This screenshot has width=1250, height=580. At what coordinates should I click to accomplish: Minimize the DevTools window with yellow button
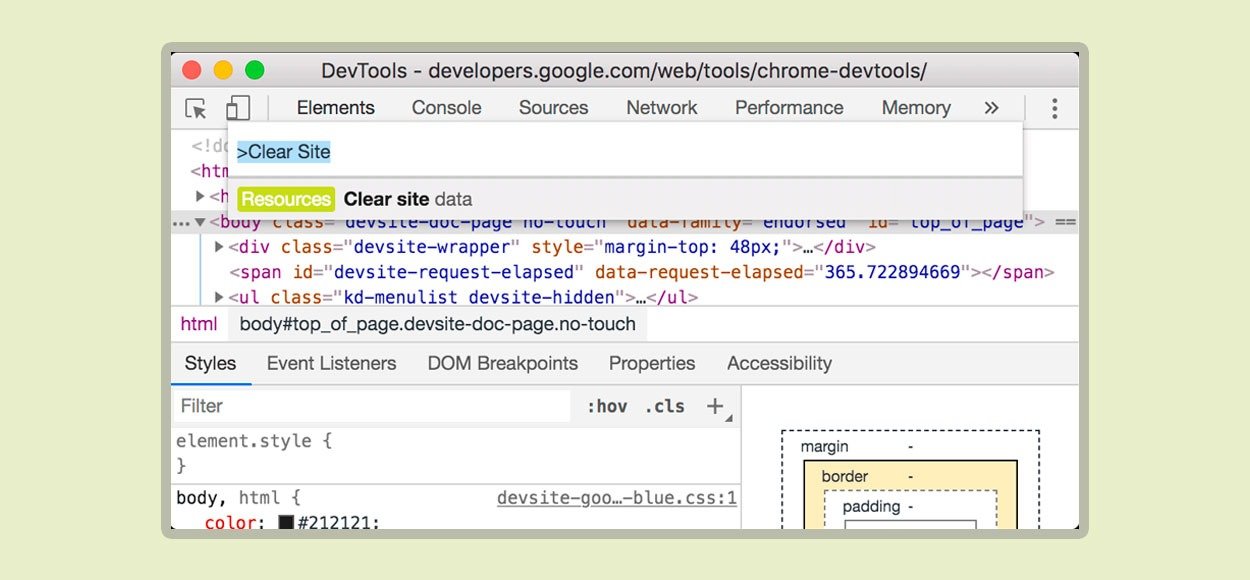tap(223, 70)
